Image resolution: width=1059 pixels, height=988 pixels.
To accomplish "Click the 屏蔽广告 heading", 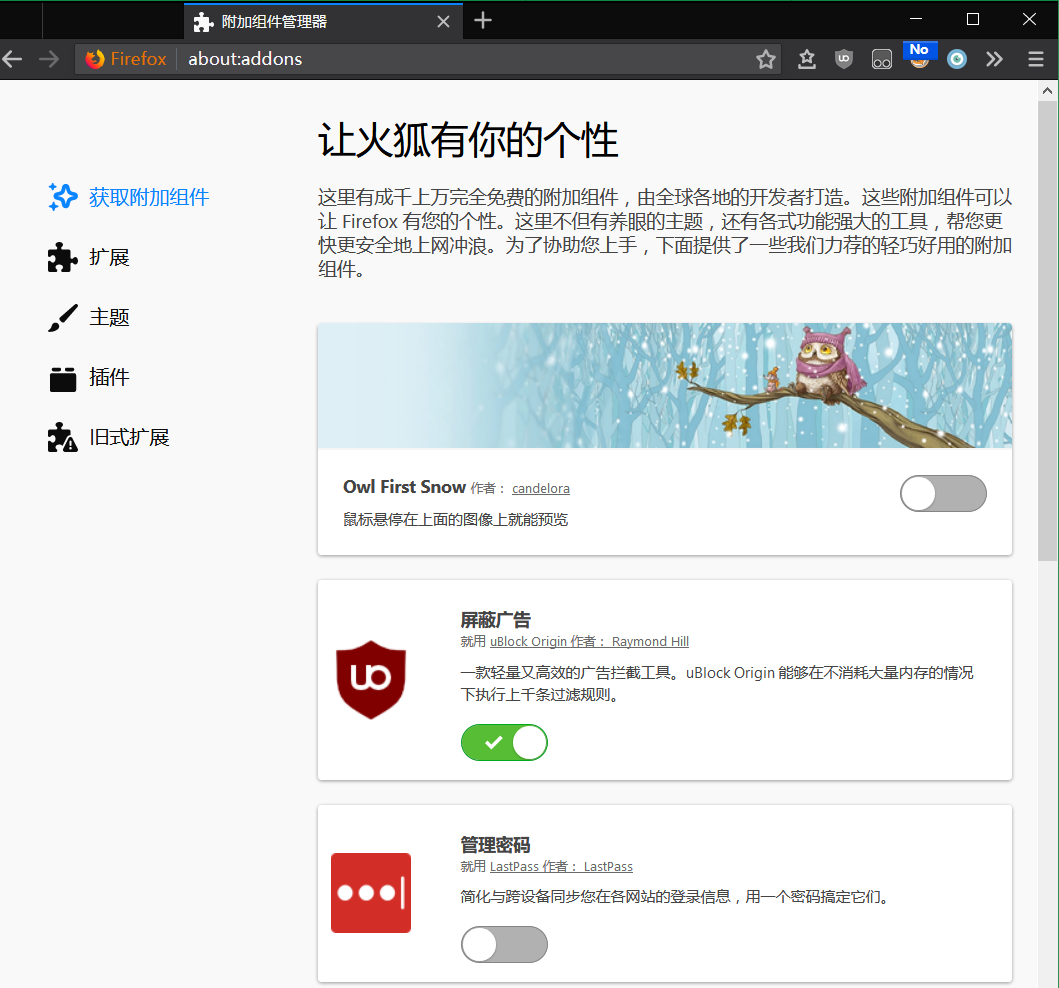I will click(496, 620).
